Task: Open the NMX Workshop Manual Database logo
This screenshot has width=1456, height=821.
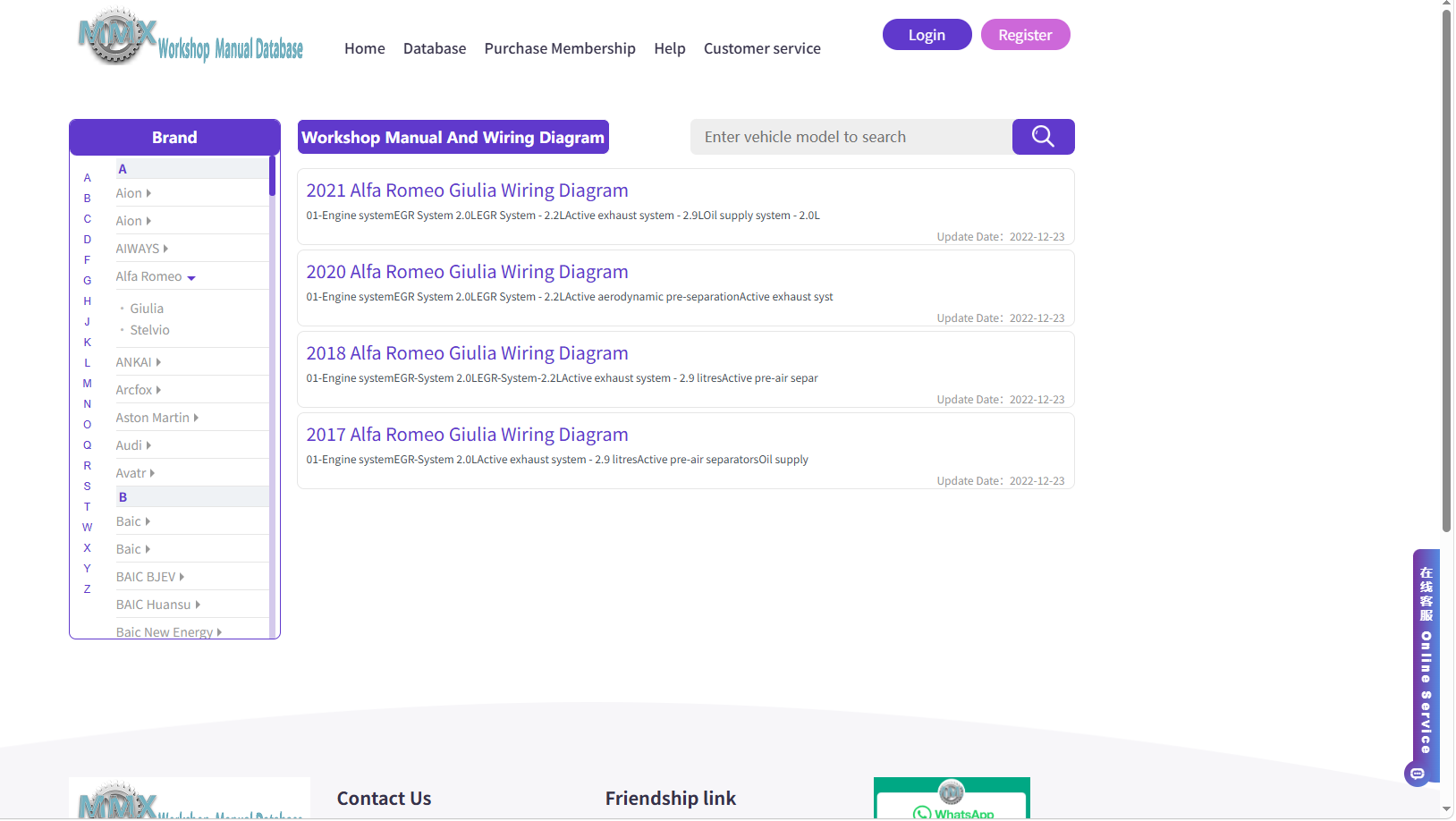Action: pos(190,37)
